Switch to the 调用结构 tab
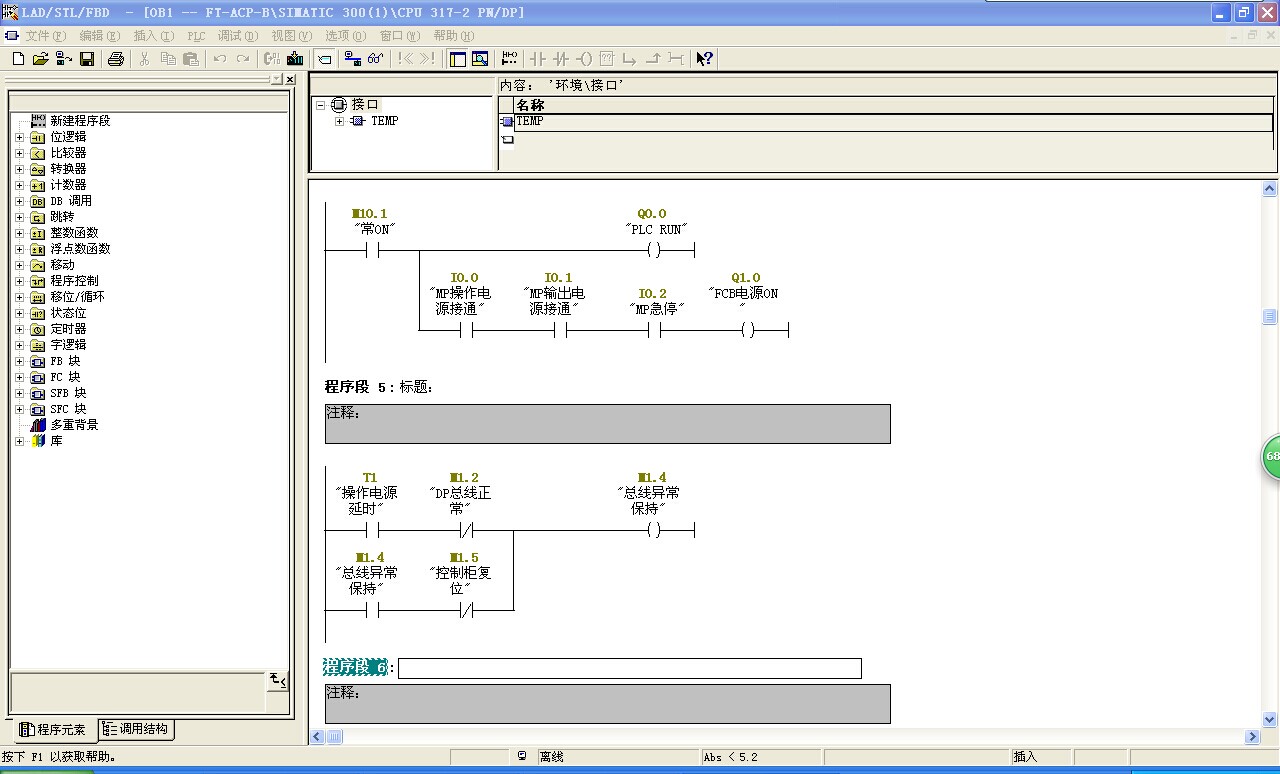The image size is (1280, 774). (137, 729)
